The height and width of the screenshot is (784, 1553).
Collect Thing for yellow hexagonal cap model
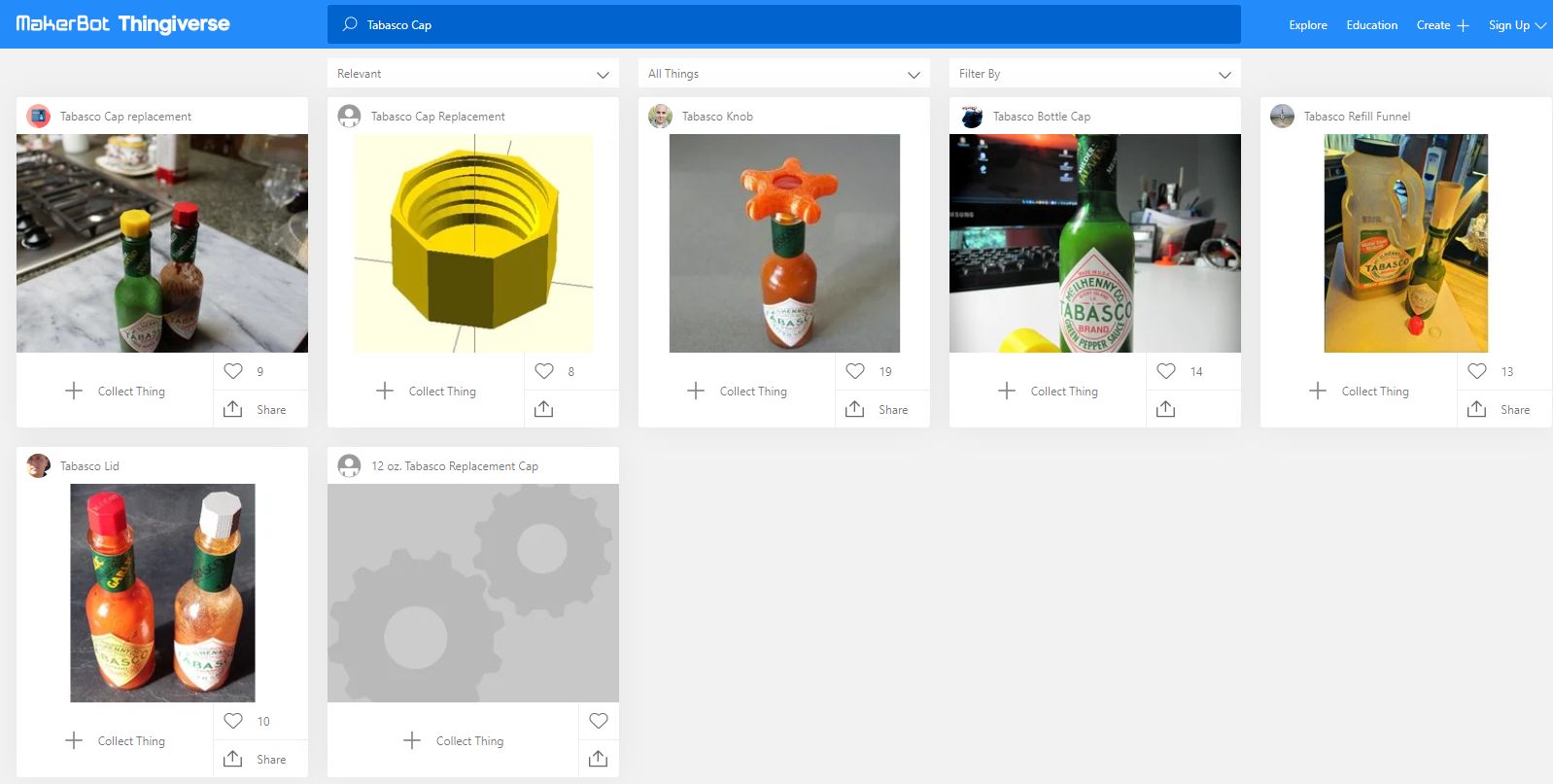pos(426,391)
